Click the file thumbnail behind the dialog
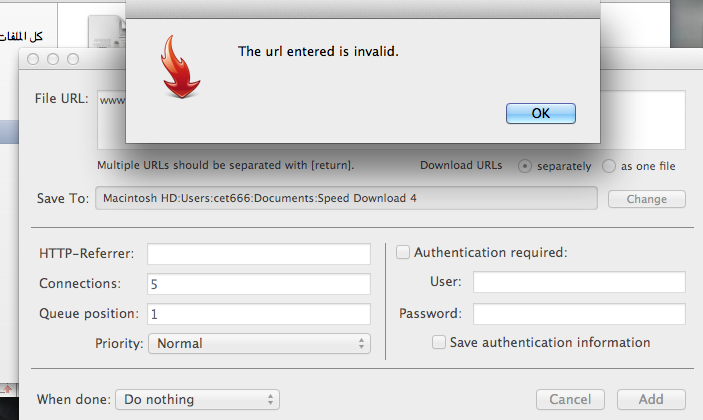Image resolution: width=703 pixels, height=420 pixels. click(x=107, y=30)
